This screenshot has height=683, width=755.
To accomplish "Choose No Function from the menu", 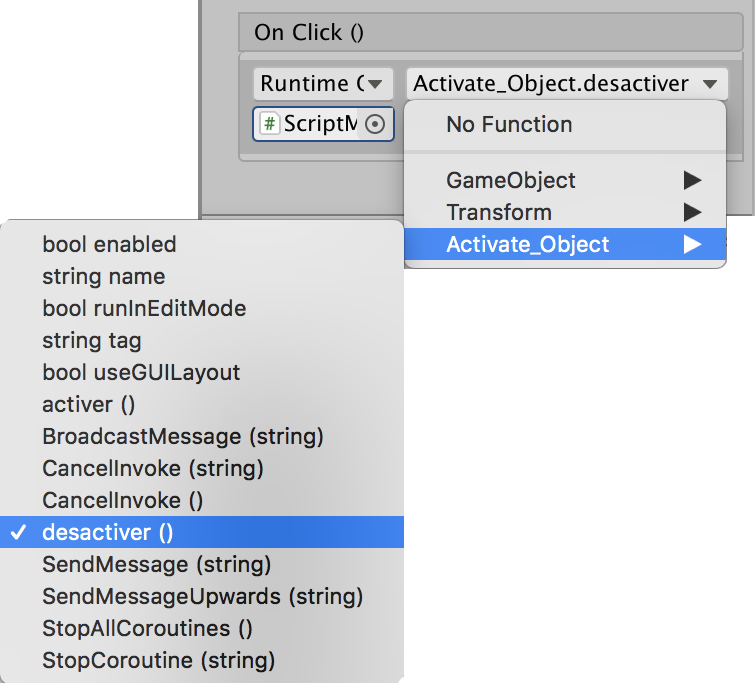I will [509, 125].
